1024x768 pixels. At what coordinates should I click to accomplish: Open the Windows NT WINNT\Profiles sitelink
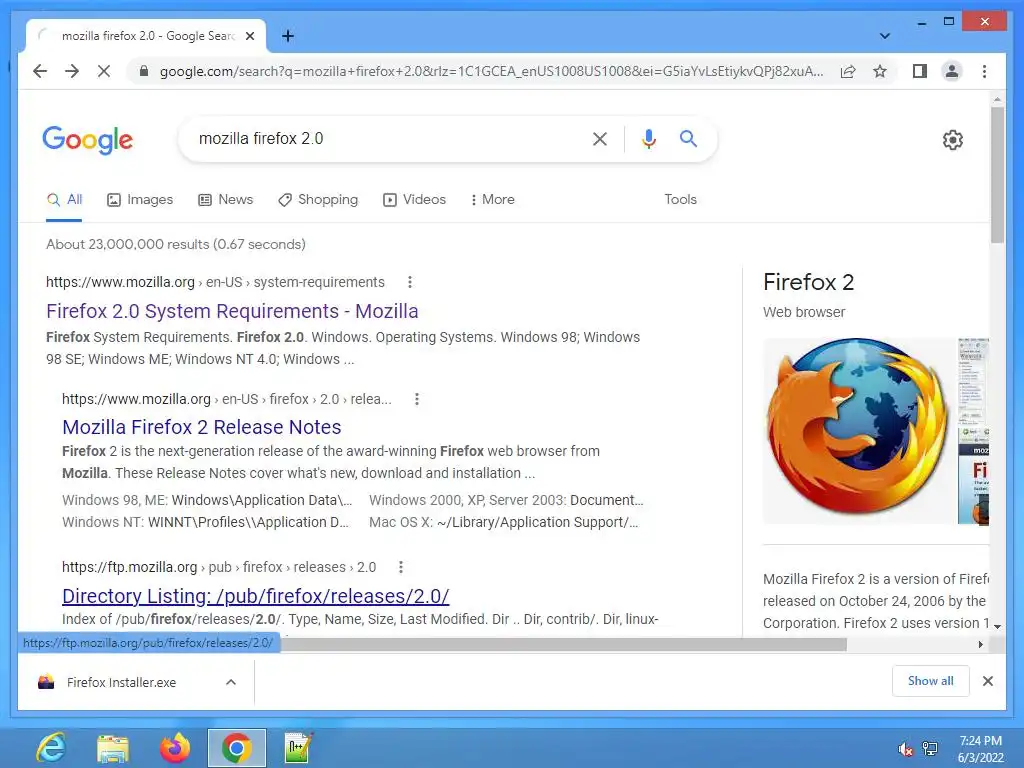click(x=205, y=522)
